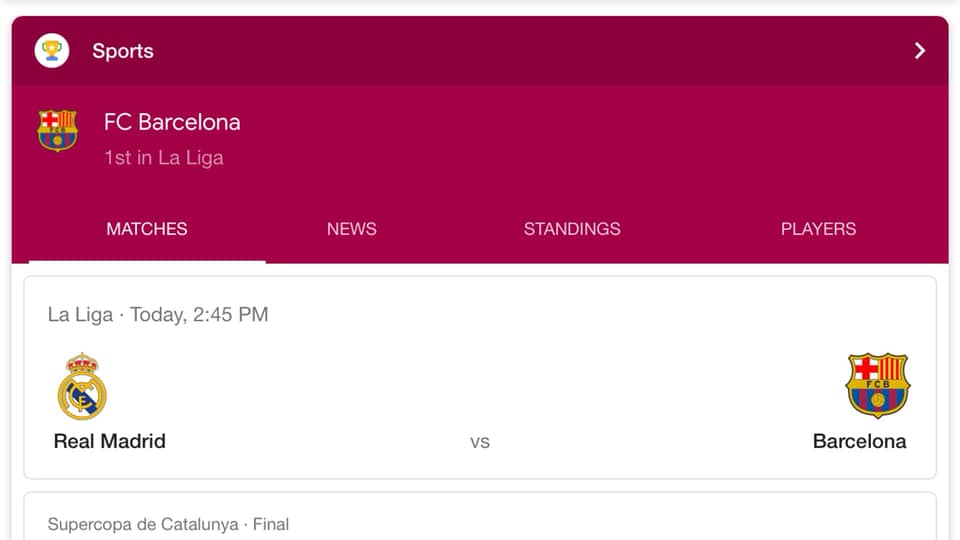Go to the PLAYERS tab
Viewport: 960px width, 540px height.
tap(818, 229)
